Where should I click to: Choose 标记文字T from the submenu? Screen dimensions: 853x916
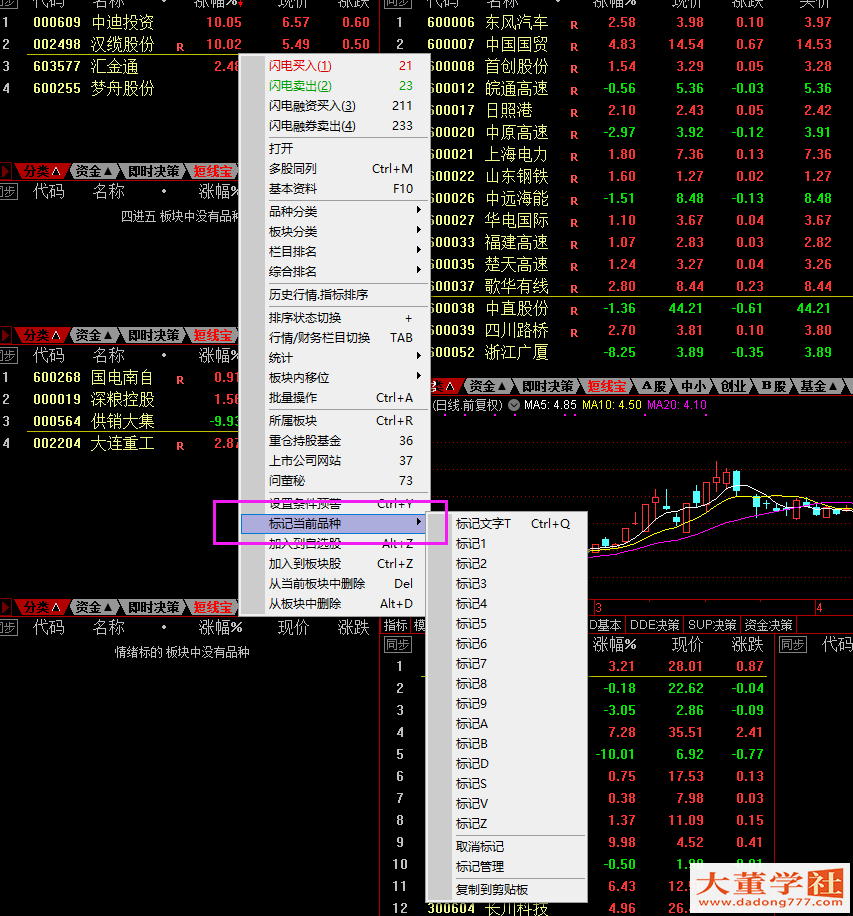pyautogui.click(x=483, y=524)
